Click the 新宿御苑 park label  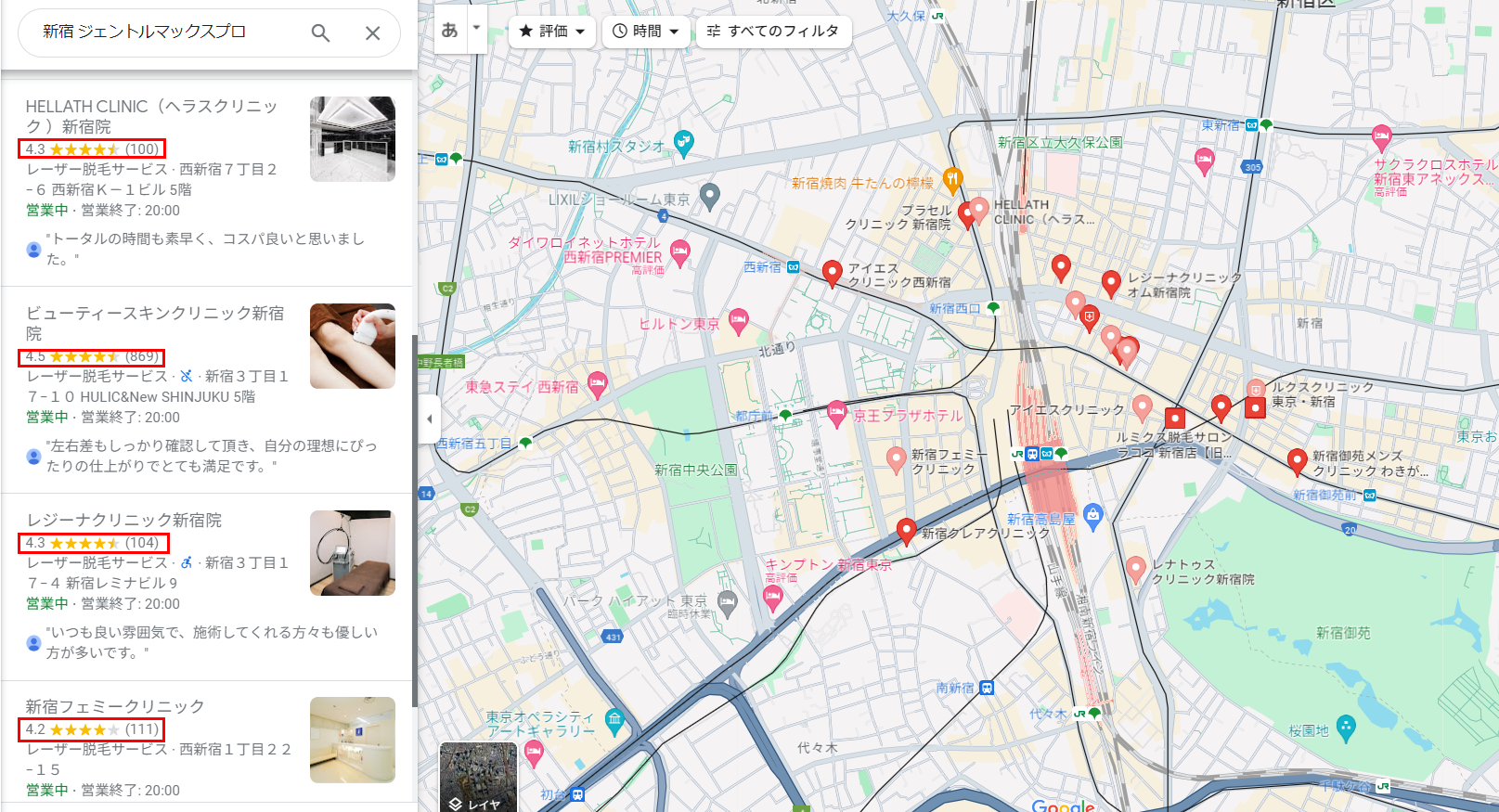(x=1343, y=633)
